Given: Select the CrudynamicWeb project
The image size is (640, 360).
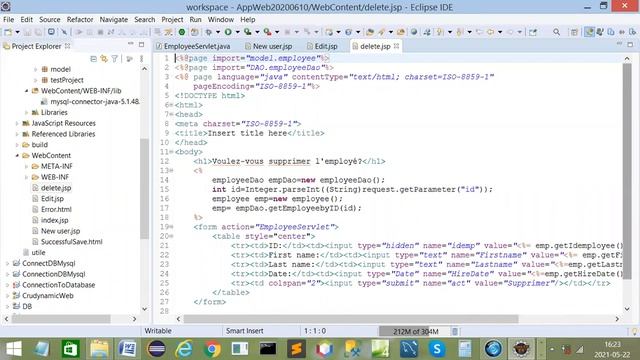Looking at the screenshot, I should coord(48,296).
